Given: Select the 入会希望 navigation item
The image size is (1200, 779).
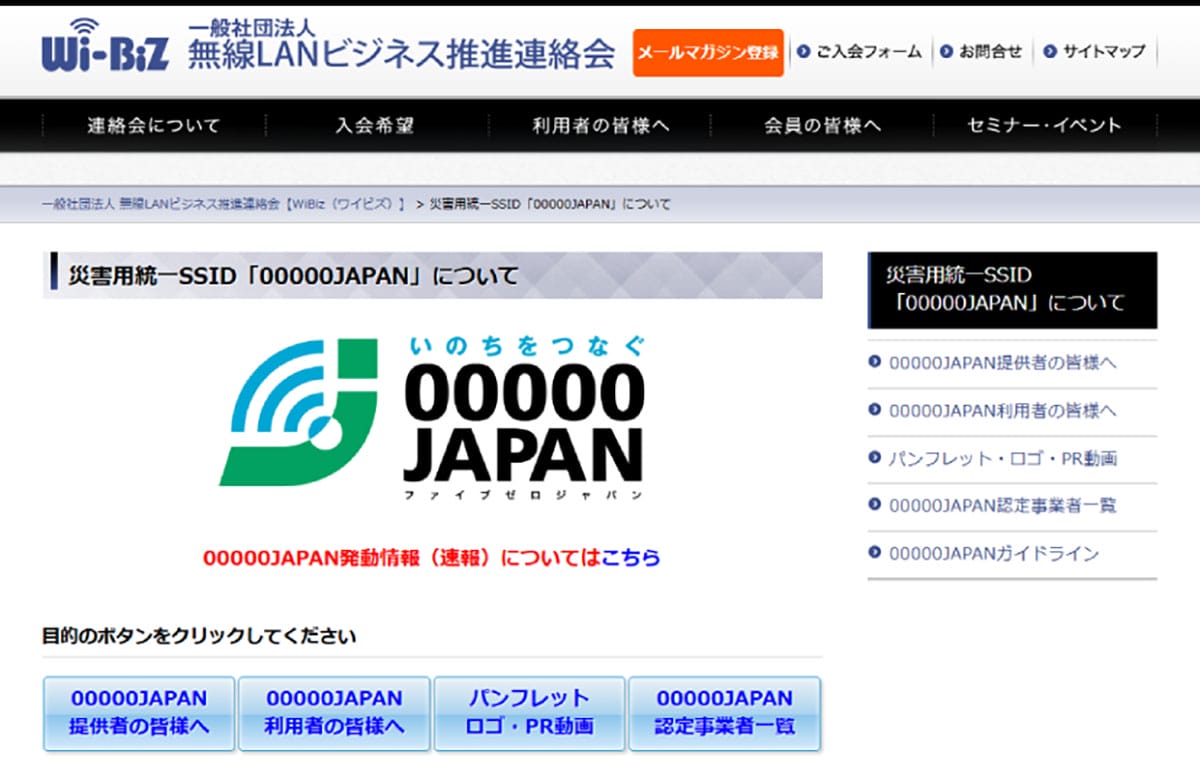Looking at the screenshot, I should [375, 126].
